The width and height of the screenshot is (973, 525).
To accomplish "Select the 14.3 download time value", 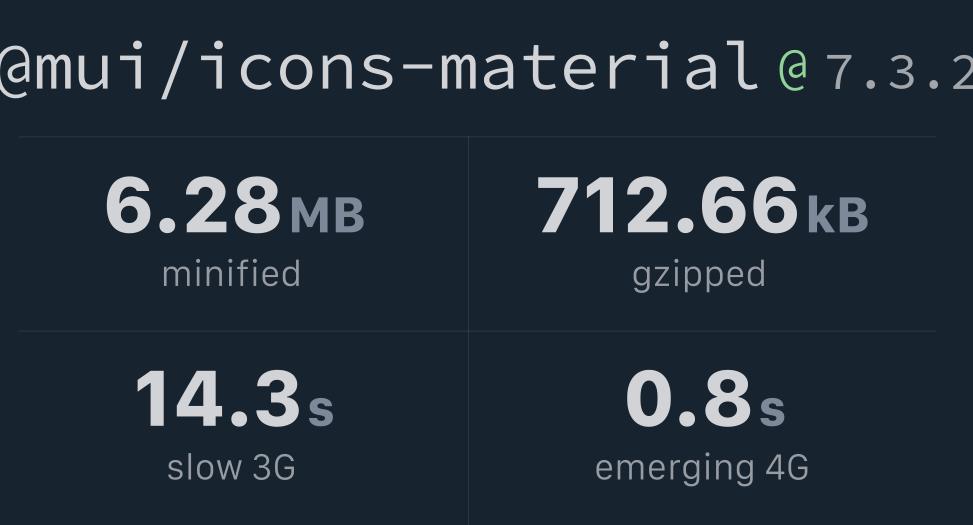I will [218, 399].
